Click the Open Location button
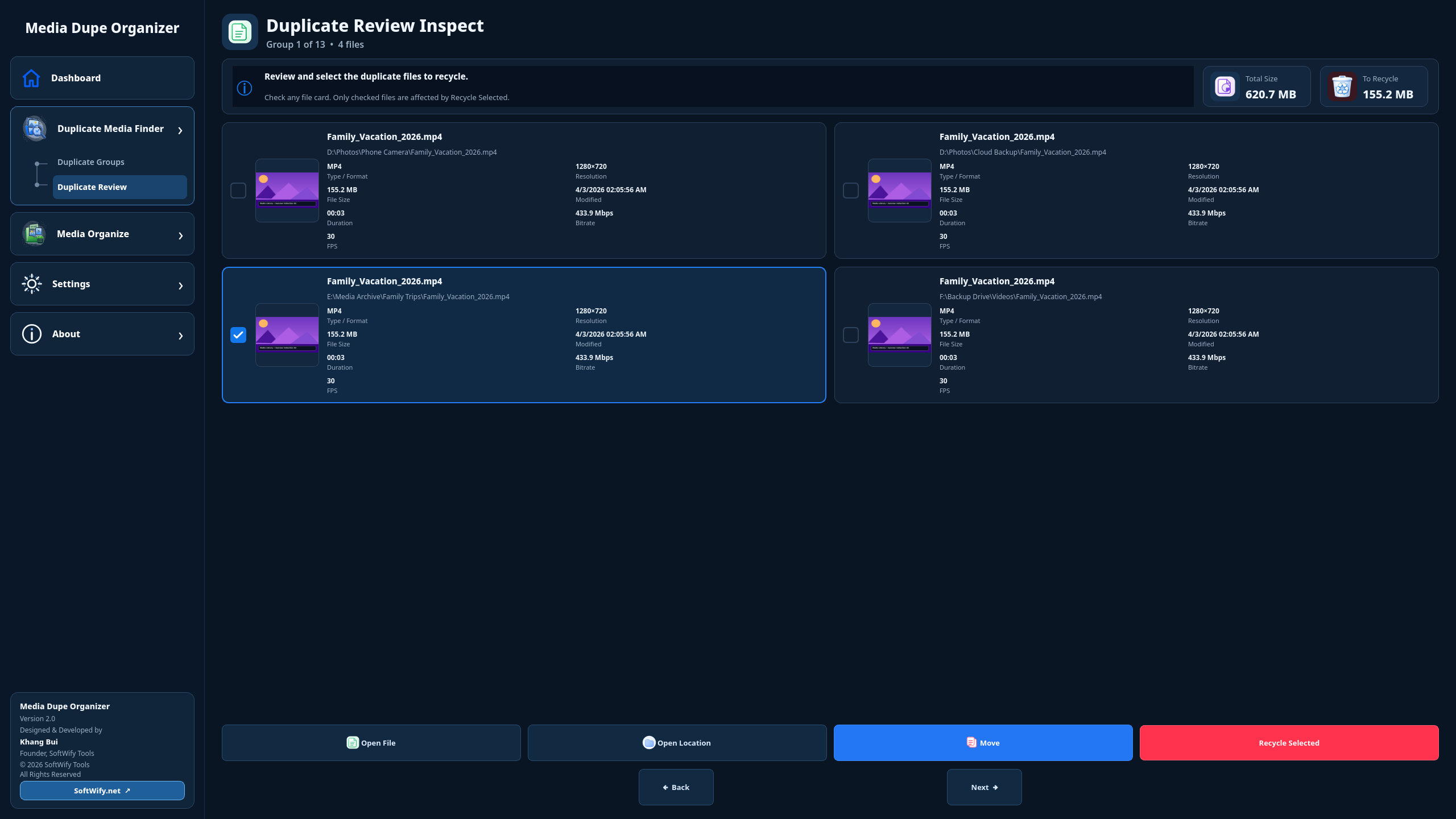Screen dimensions: 1456x819 [677, 743]
